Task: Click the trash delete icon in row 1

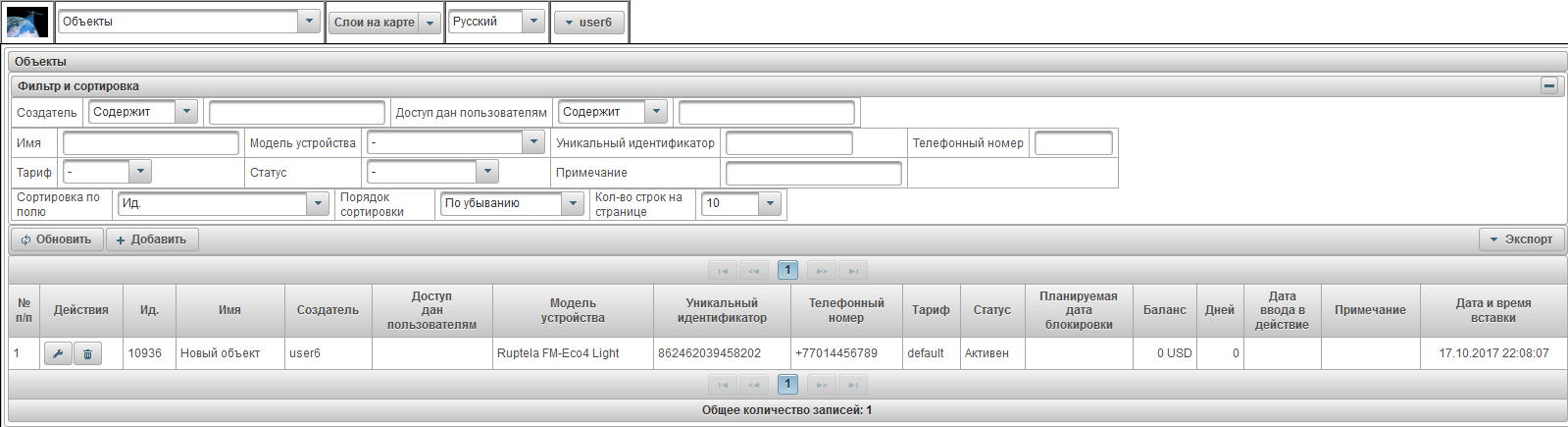Action: coord(87,353)
